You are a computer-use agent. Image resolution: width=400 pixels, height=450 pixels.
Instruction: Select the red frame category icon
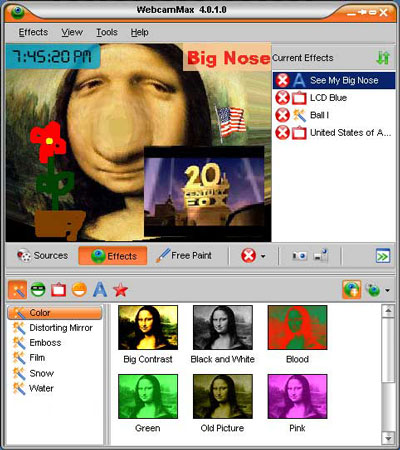(x=59, y=290)
